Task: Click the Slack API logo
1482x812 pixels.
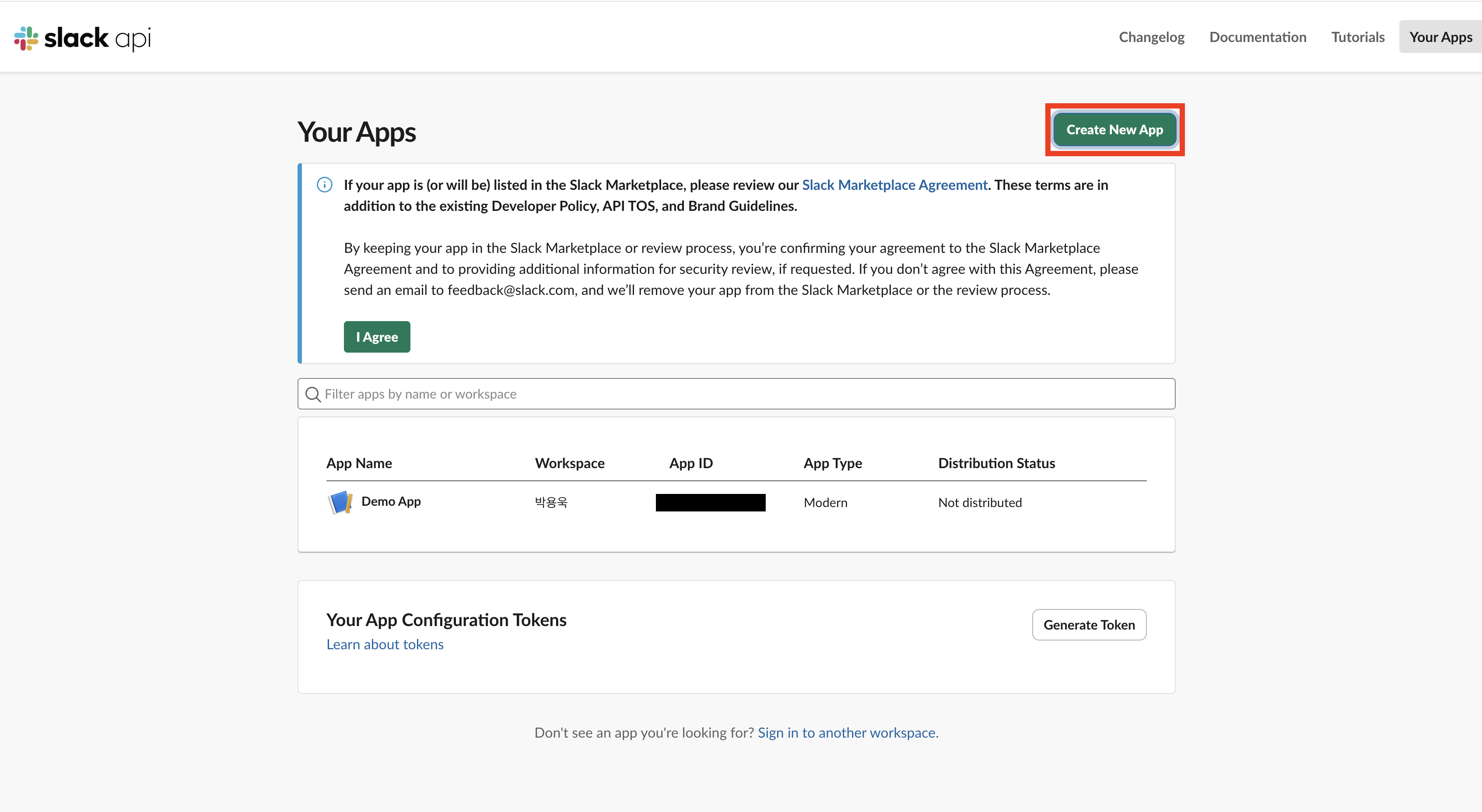Action: click(x=82, y=38)
